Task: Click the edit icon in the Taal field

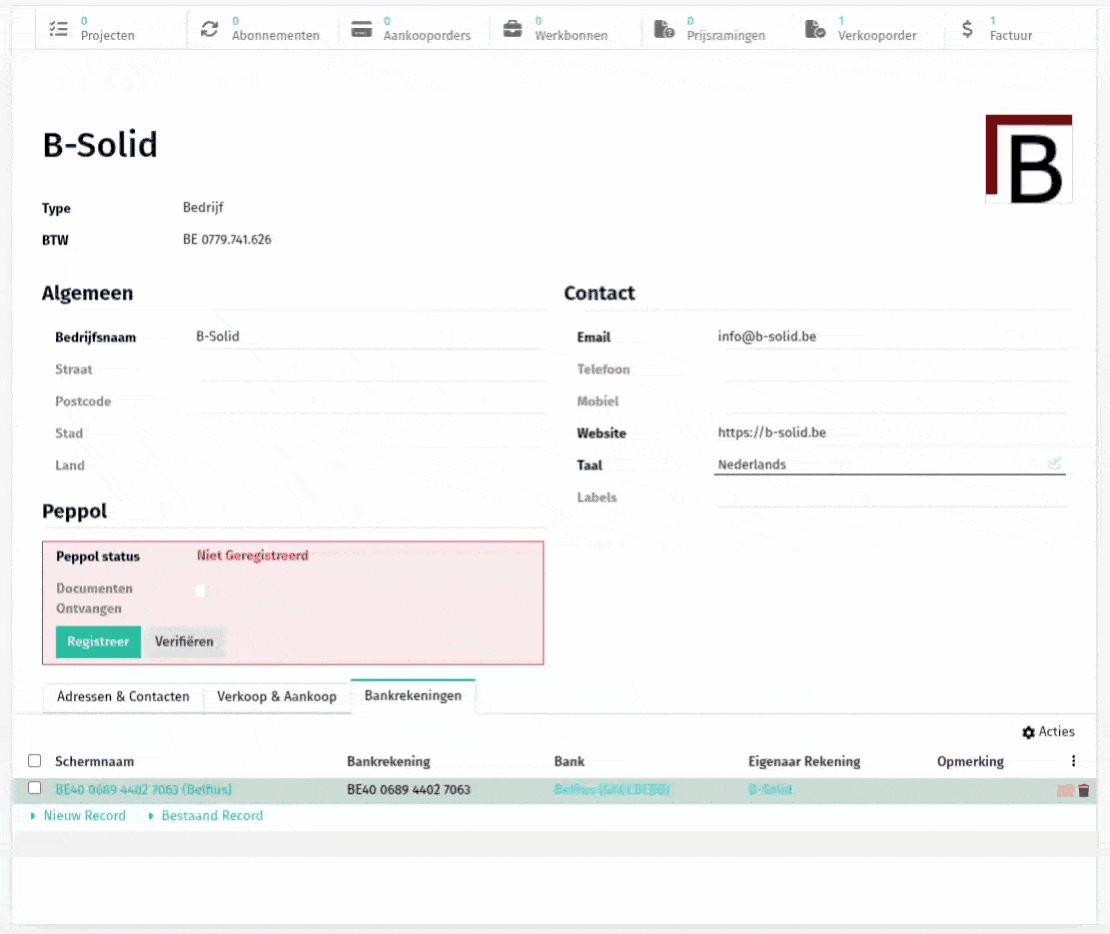Action: [x=1054, y=464]
